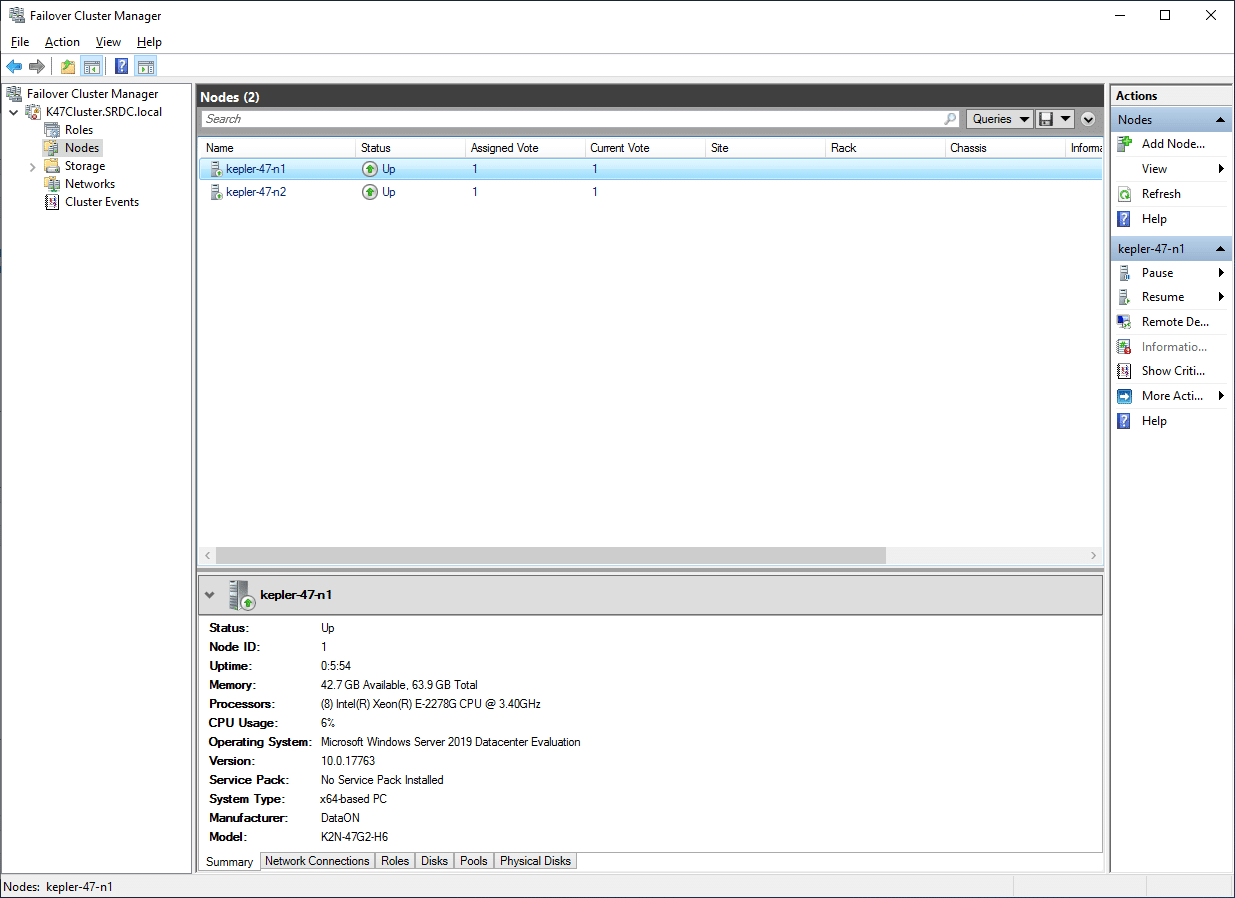Click Add Node... in the Actions pane
This screenshot has height=898, width=1235.
(x=1173, y=144)
